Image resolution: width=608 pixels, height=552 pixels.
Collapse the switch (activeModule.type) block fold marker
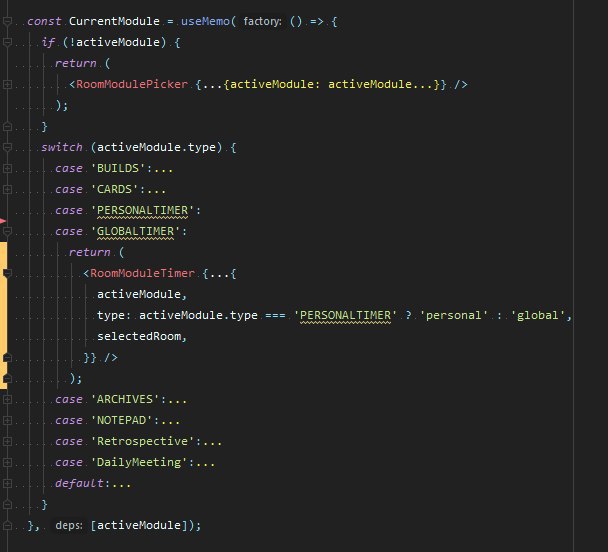point(7,147)
